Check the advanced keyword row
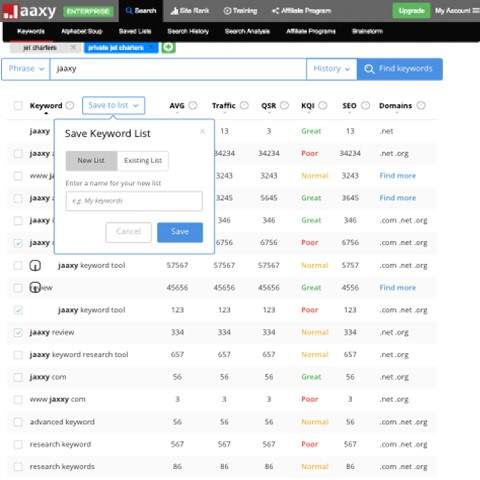 pos(18,422)
